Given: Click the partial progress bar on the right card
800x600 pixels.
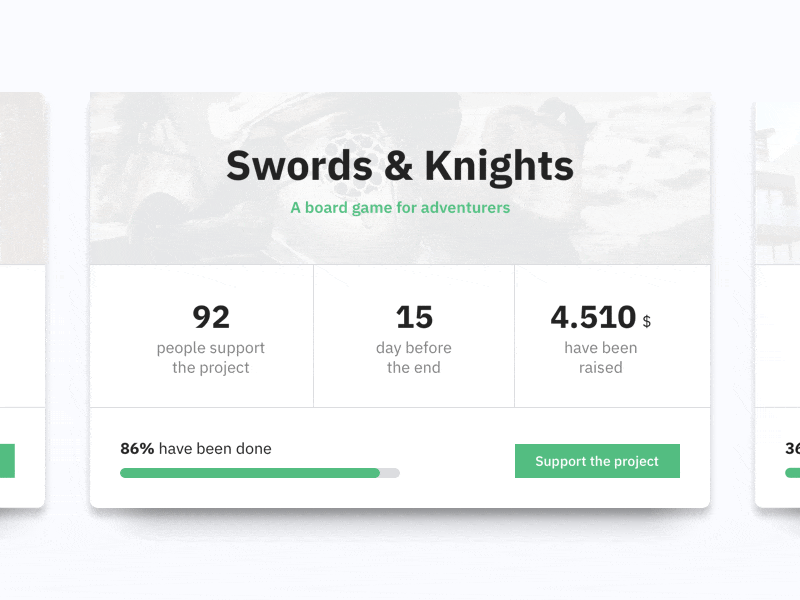Looking at the screenshot, I should tap(792, 473).
